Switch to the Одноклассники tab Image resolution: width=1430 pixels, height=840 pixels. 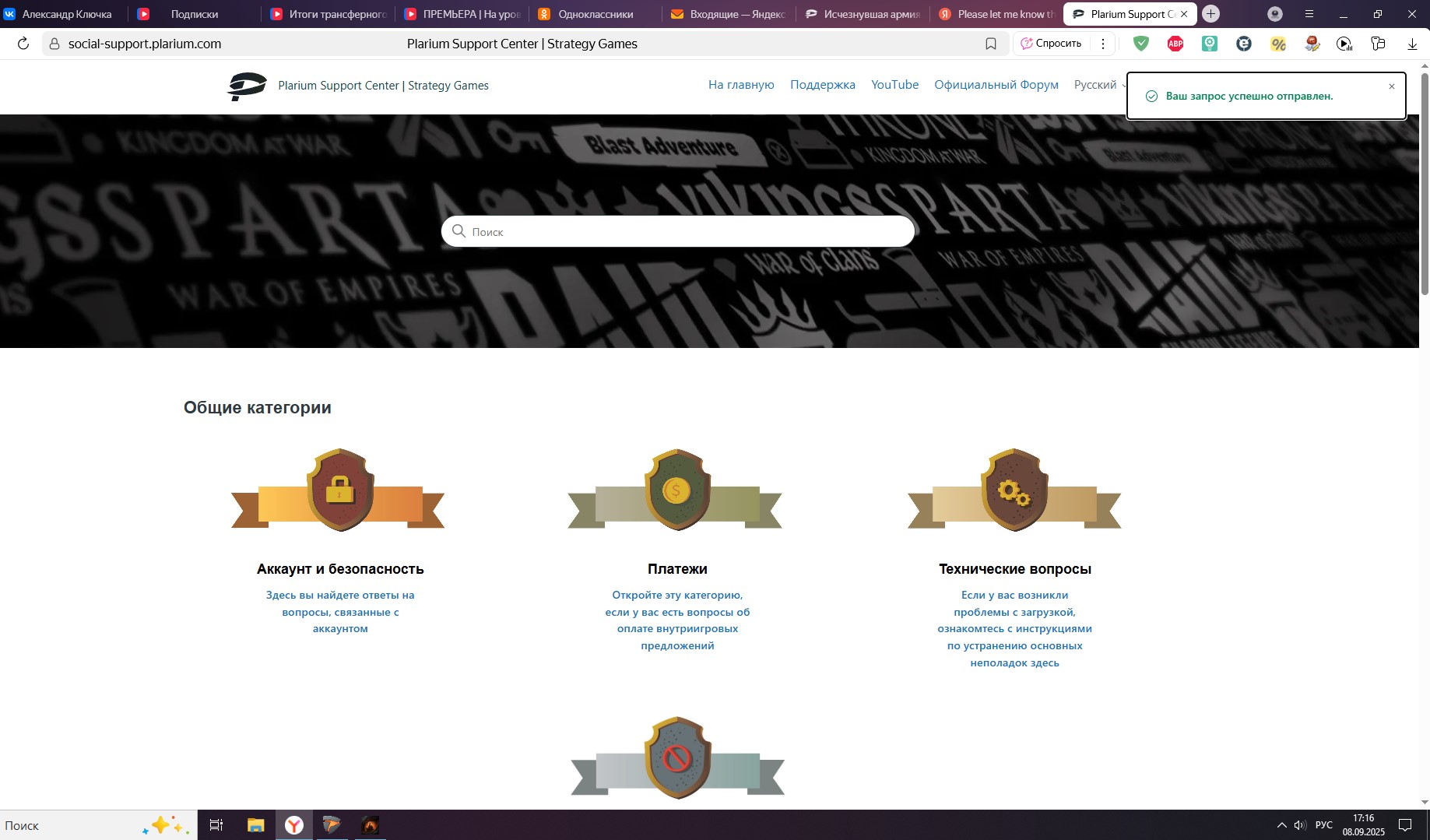coord(596,14)
